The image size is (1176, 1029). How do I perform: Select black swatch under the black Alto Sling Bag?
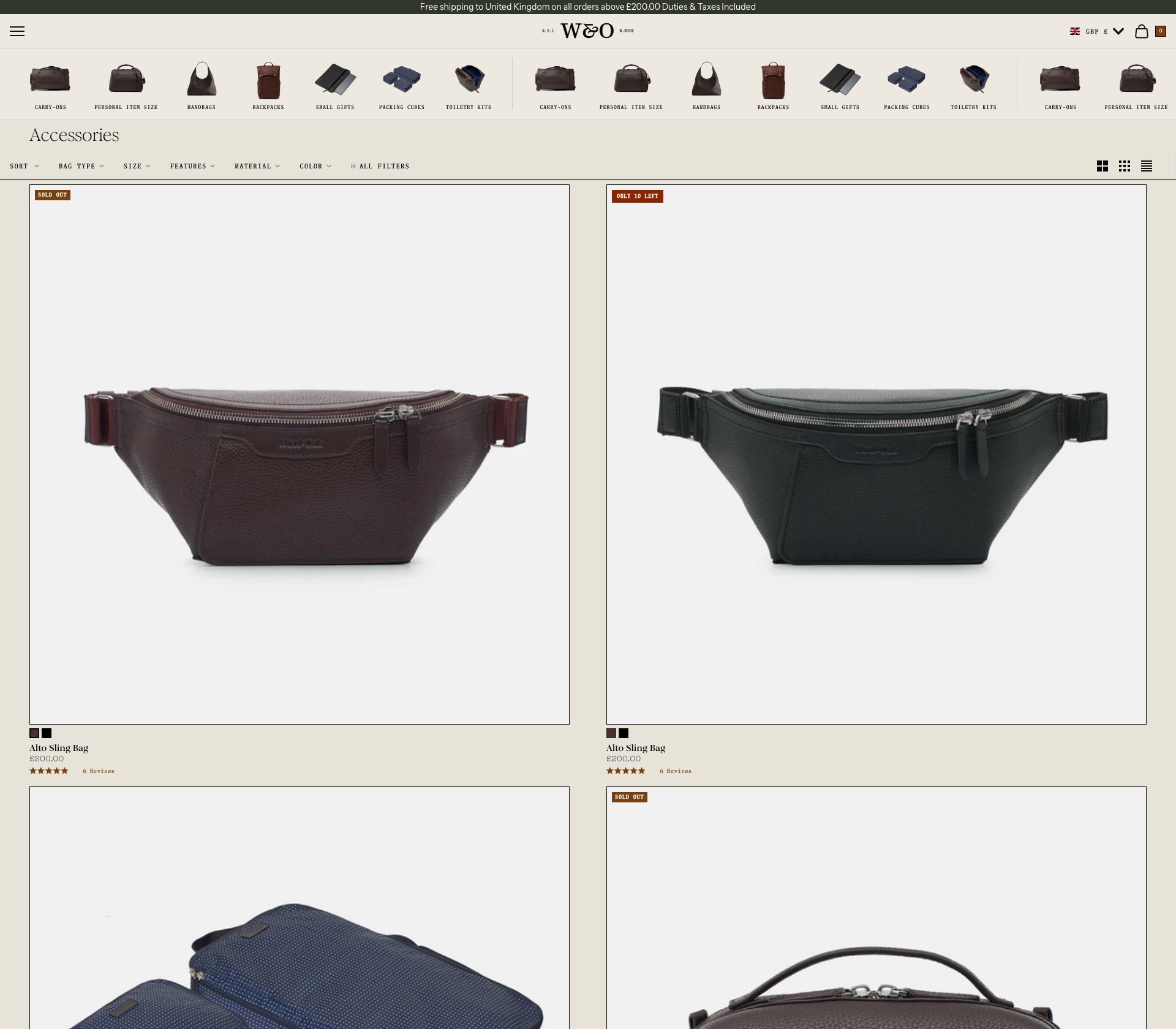tap(624, 733)
